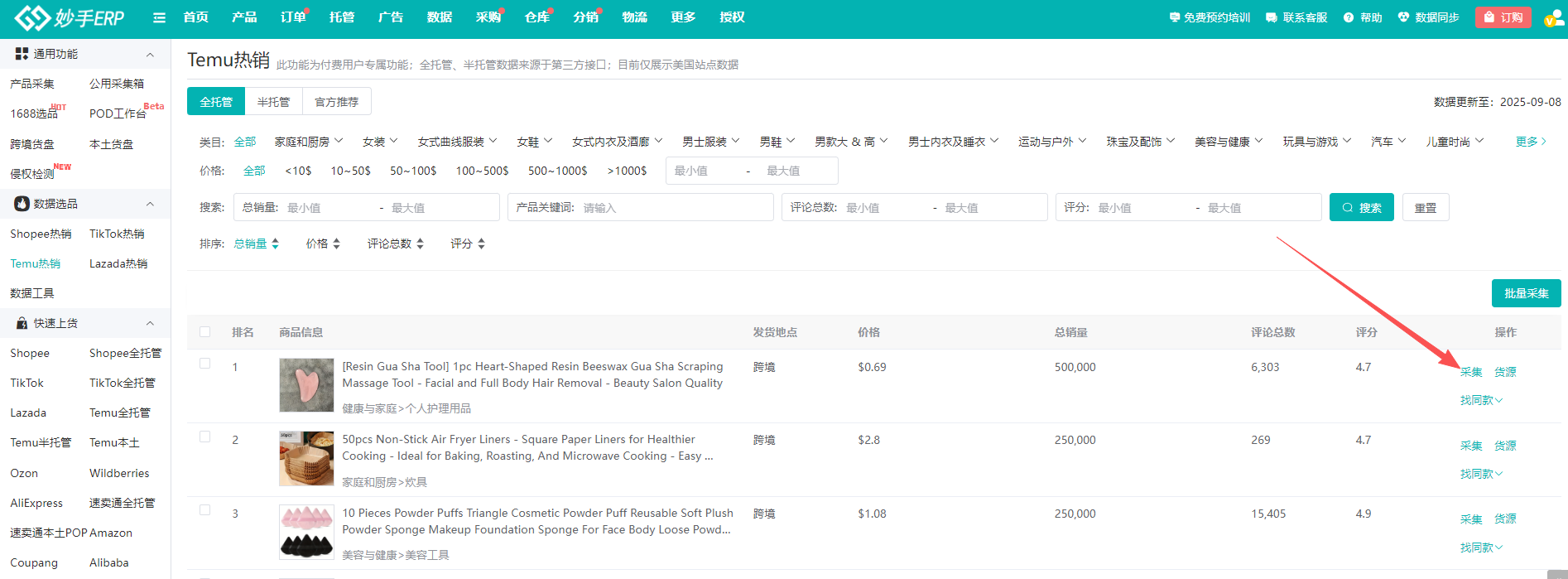1568x579 pixels.
Task: Open POD工作台 in the sidebar
Action: [118, 113]
